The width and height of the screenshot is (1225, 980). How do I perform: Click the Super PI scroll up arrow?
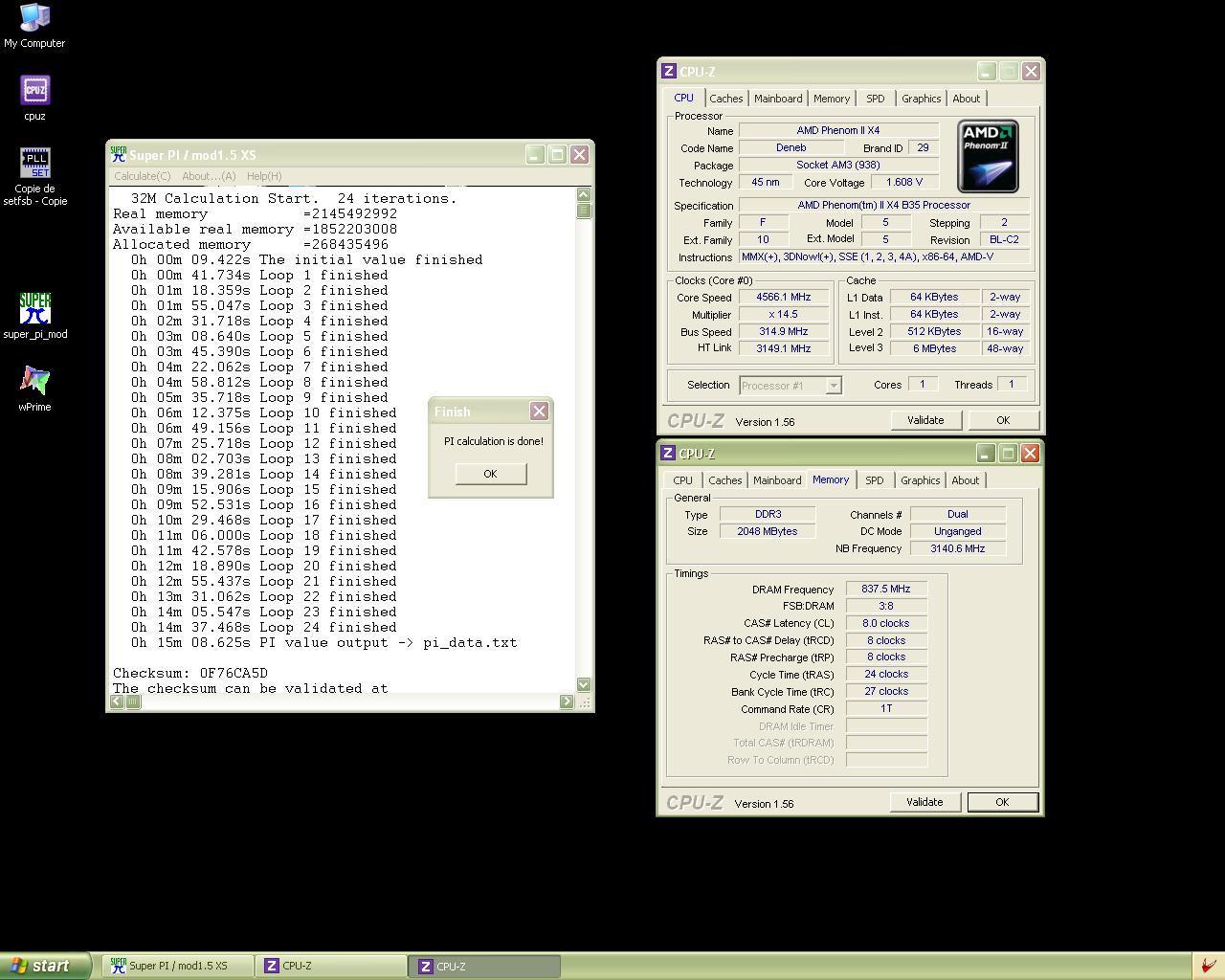584,195
